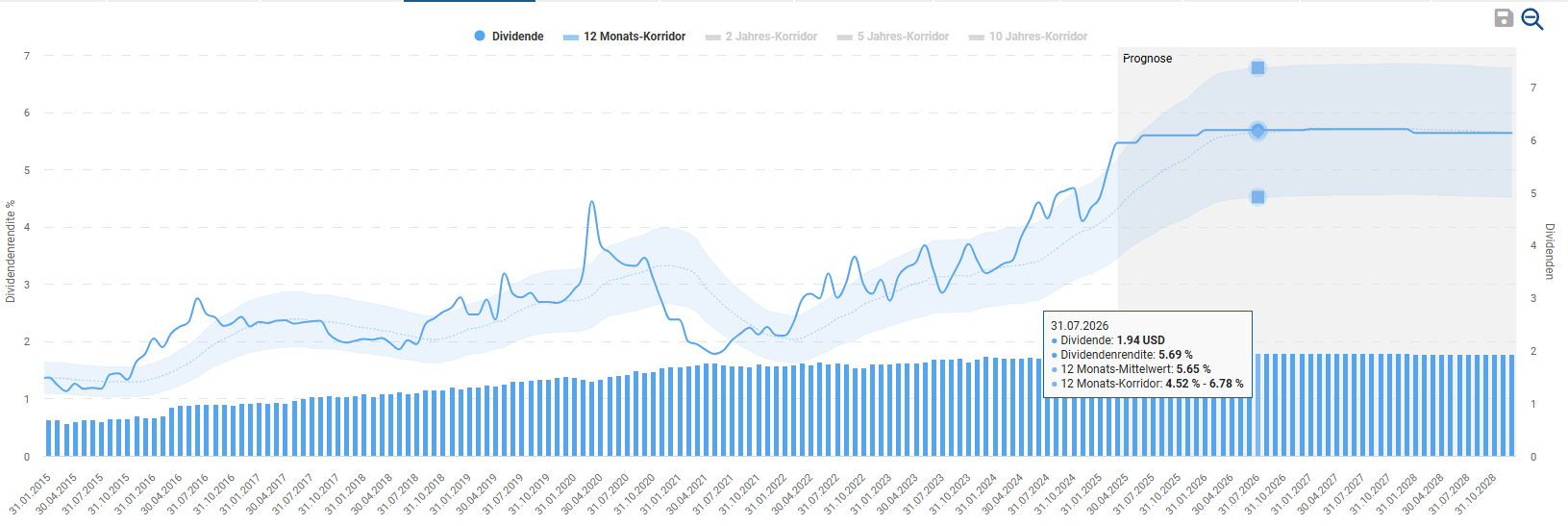1568x526 pixels.
Task: Click the lower corridor square marker
Action: [x=1257, y=197]
